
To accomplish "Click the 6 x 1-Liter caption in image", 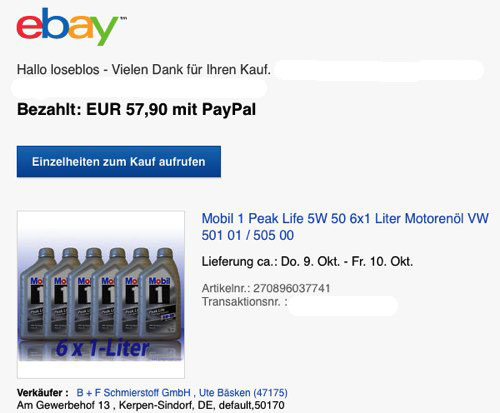I will pos(102,348).
